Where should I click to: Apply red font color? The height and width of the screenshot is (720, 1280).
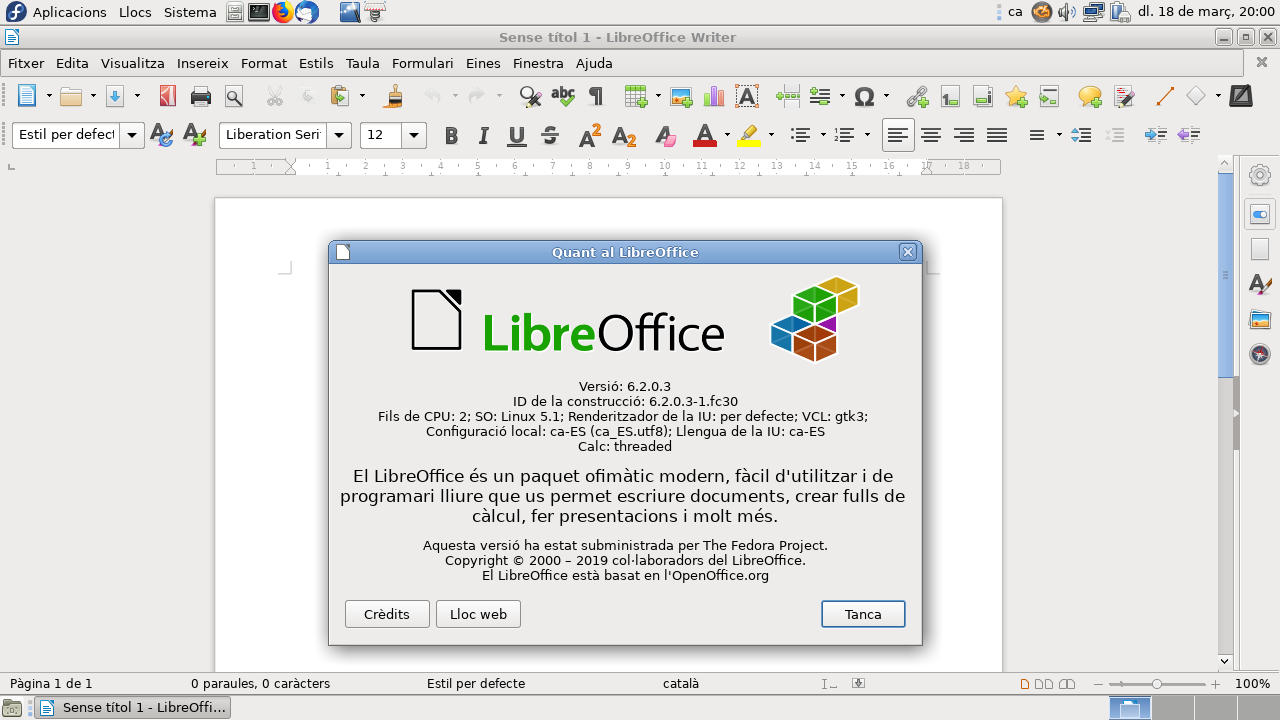(x=705, y=135)
